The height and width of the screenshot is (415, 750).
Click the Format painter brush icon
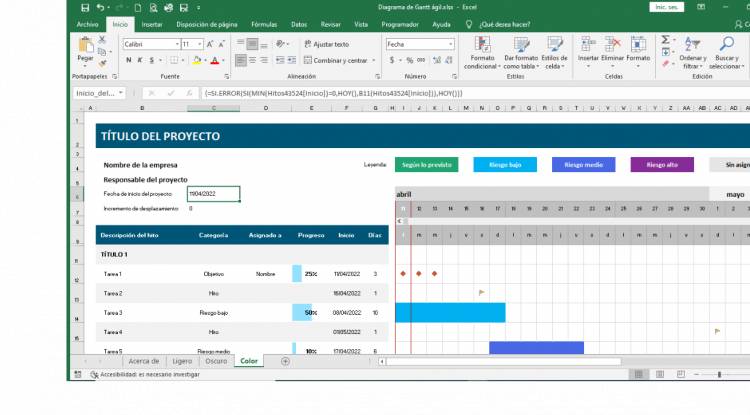coord(102,63)
